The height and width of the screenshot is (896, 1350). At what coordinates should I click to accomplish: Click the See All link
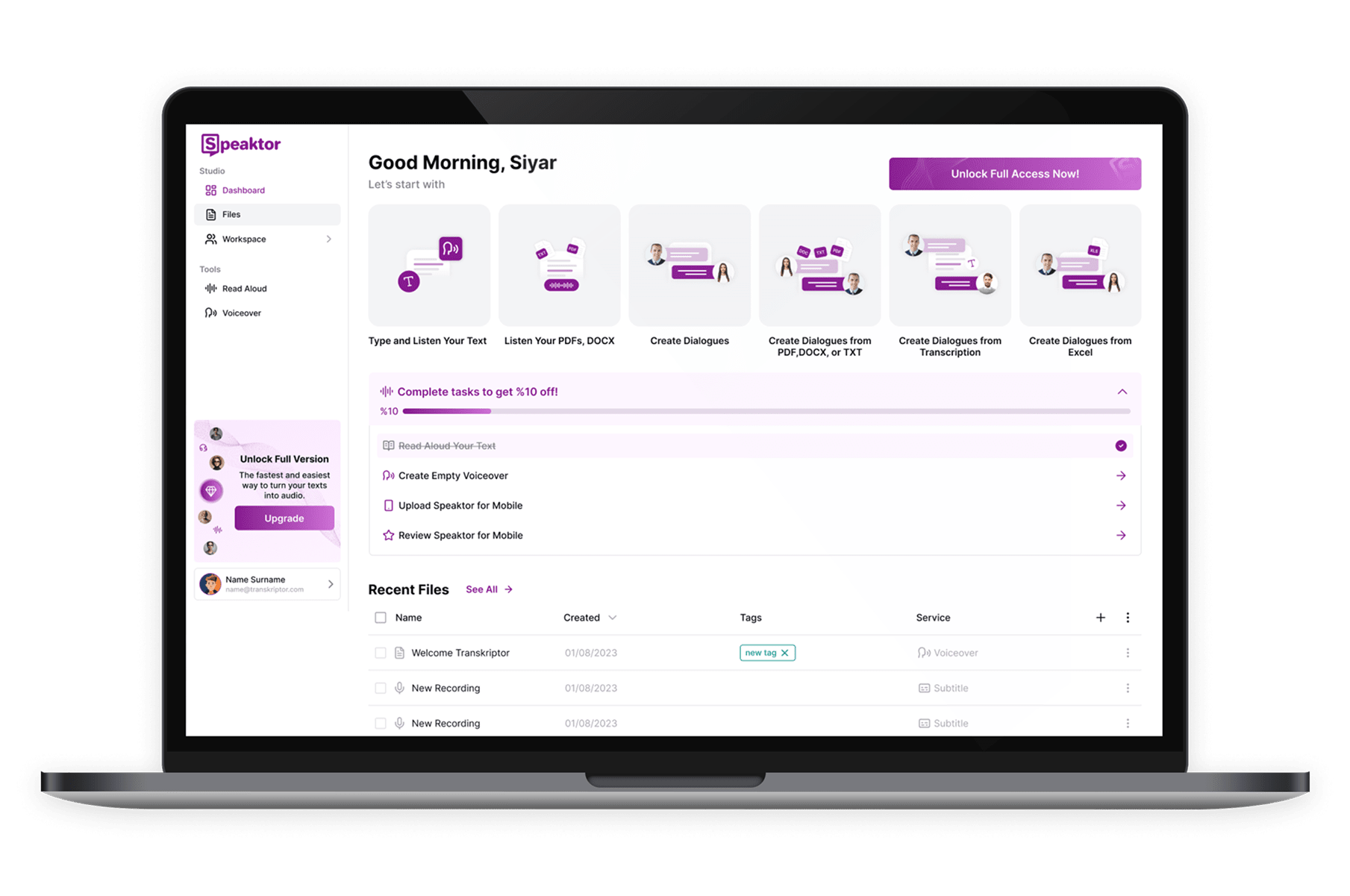pos(489,589)
